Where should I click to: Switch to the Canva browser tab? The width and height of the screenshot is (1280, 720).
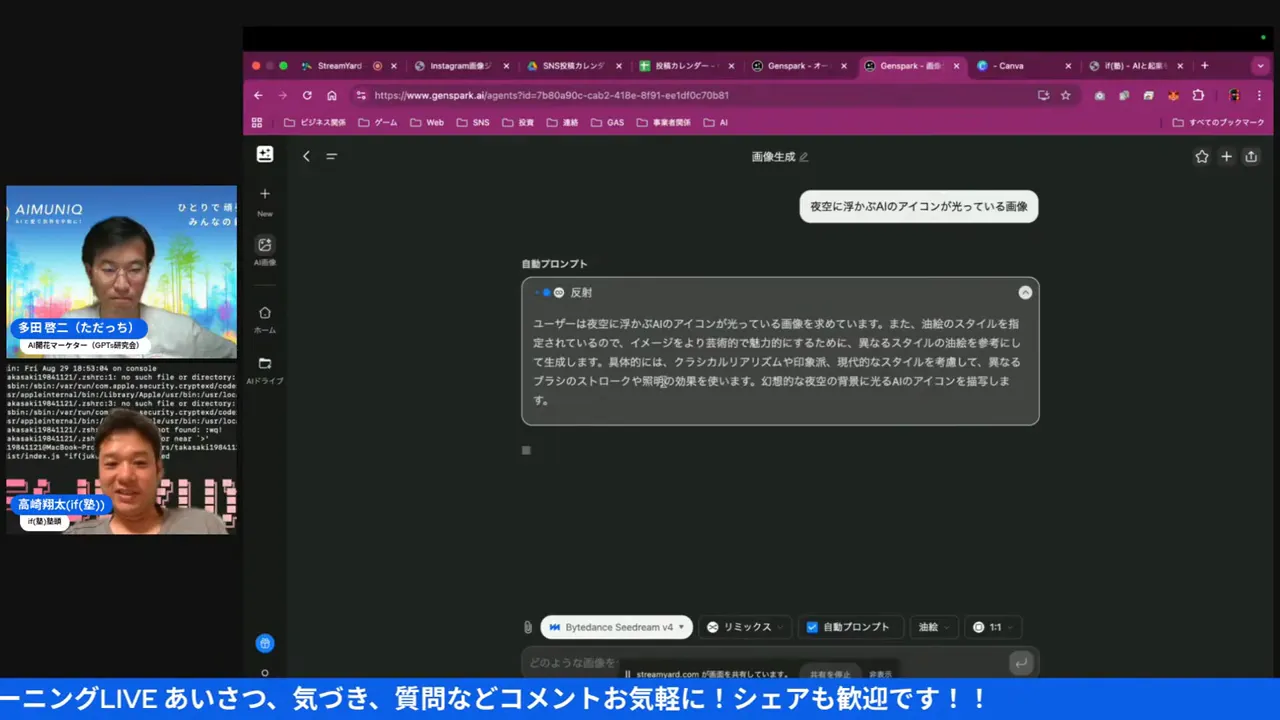[1010, 66]
